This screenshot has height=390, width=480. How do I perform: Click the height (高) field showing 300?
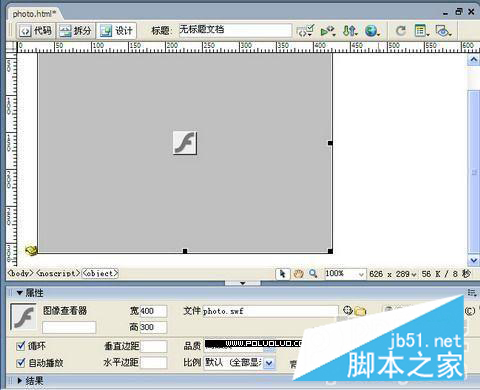click(x=153, y=327)
